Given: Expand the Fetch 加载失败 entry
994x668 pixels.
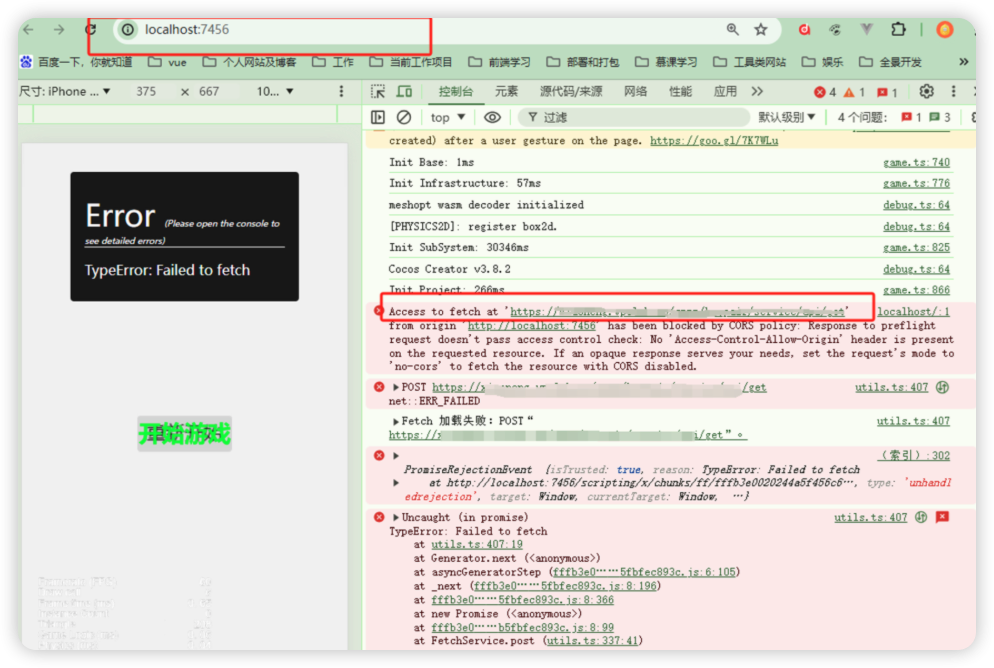Looking at the screenshot, I should click(x=396, y=421).
